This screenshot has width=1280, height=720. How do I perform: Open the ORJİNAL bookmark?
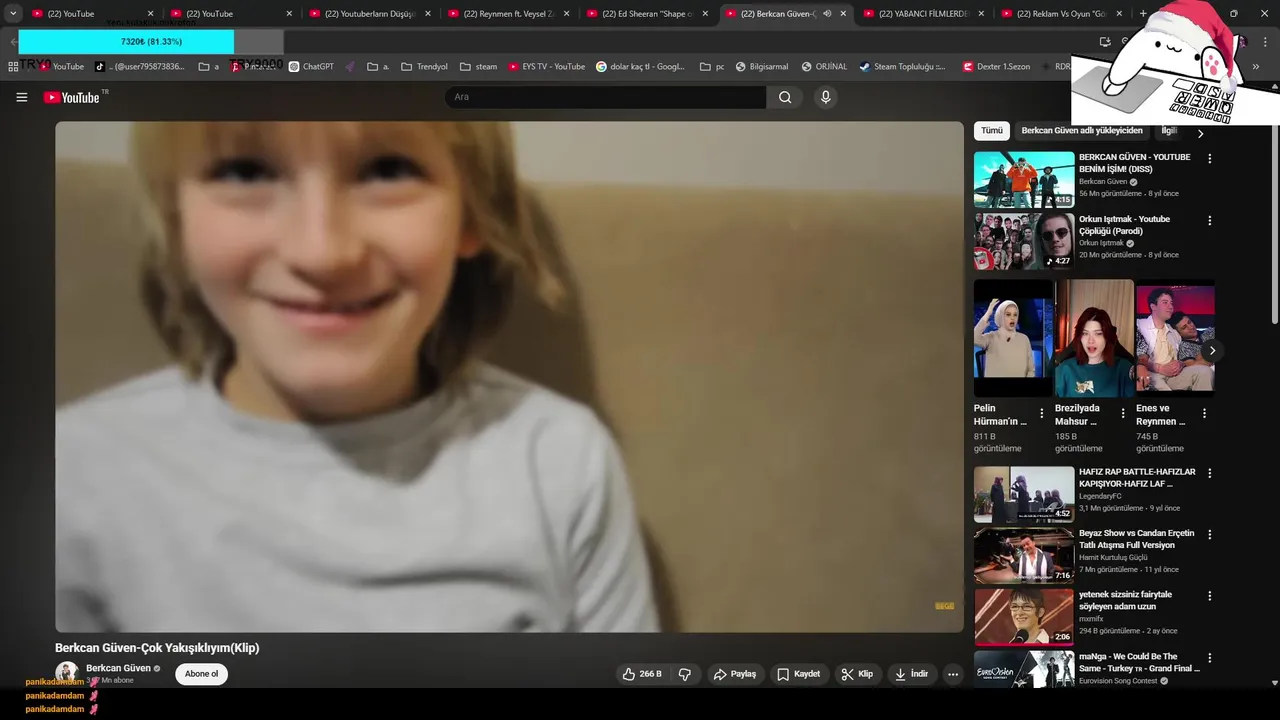[824, 66]
